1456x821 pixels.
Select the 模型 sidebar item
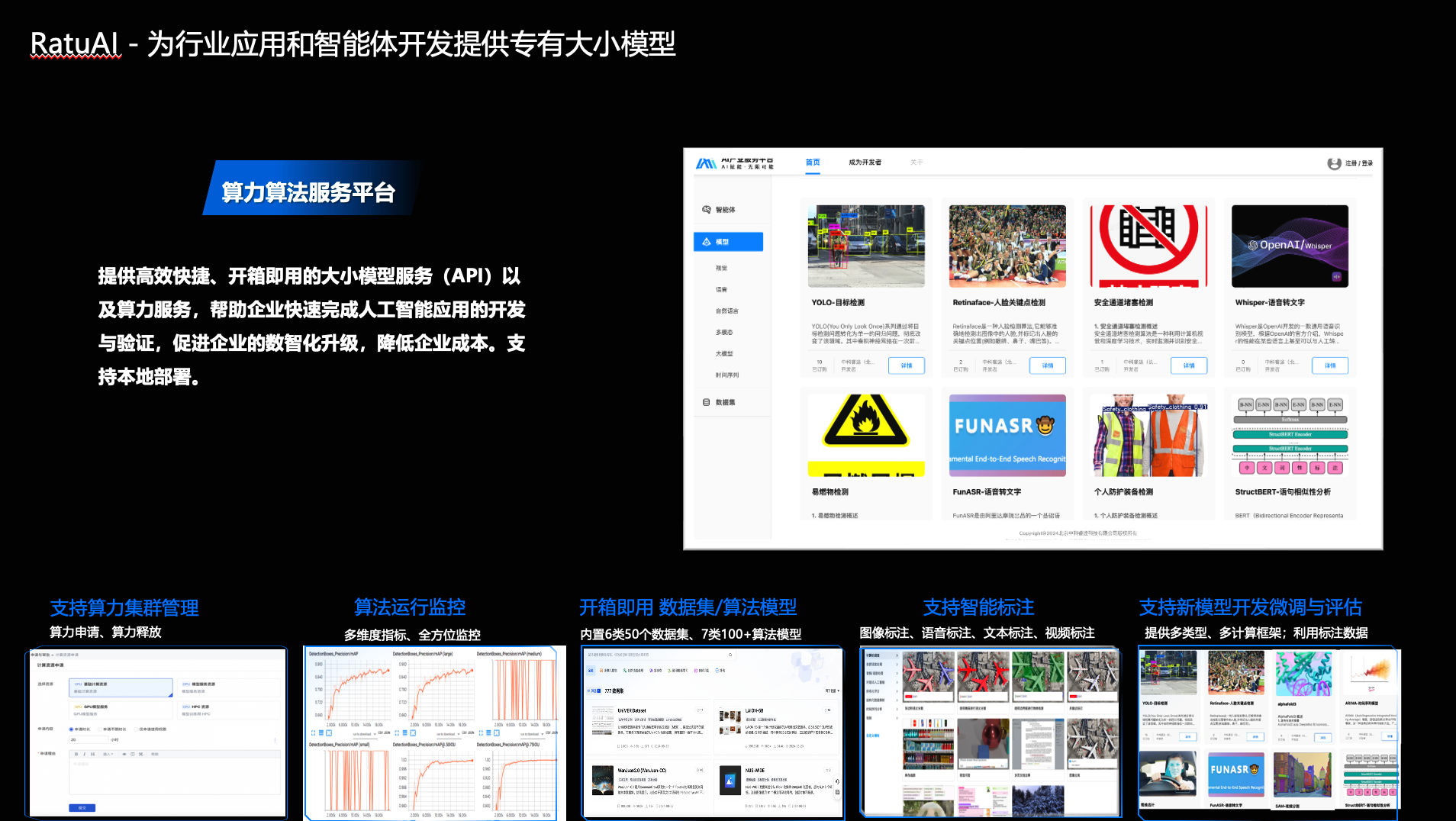(x=728, y=242)
